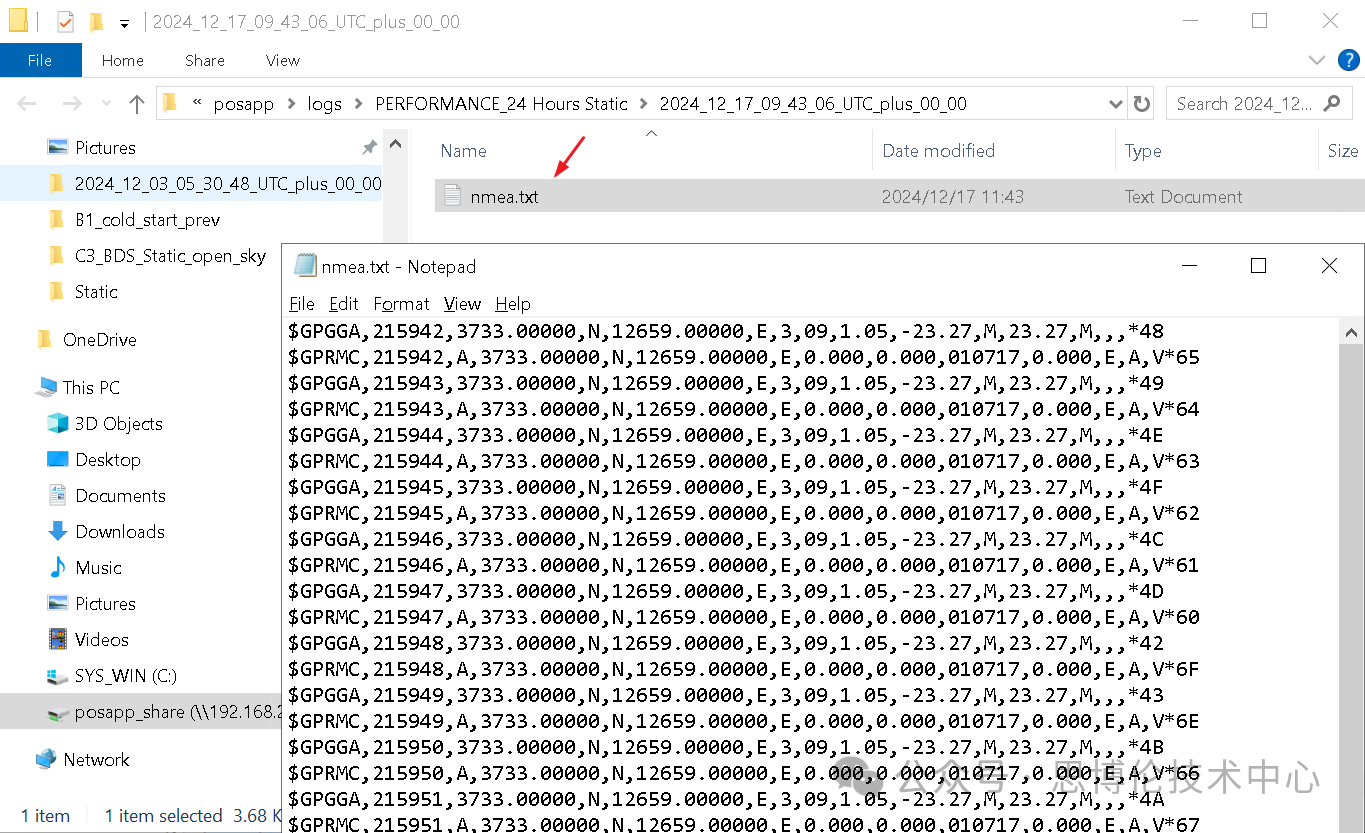Select the Music folder in sidebar
1365x833 pixels.
coord(98,568)
